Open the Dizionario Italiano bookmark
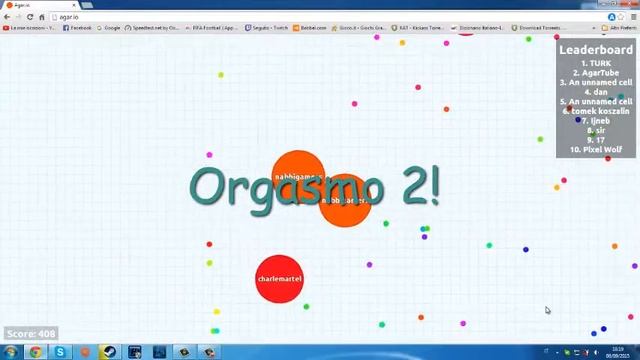This screenshot has width=640, height=360. (477, 28)
